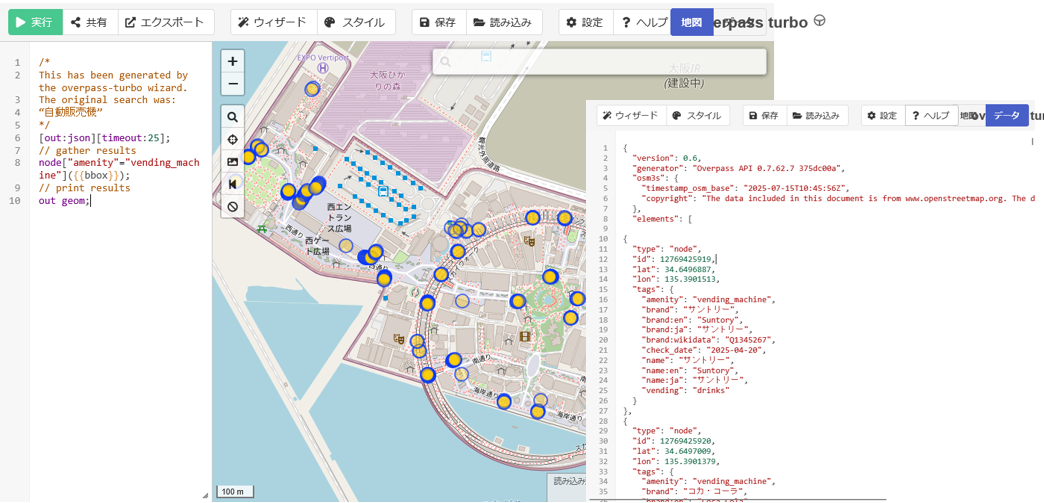The height and width of the screenshot is (503, 1044).
Task: Open the 共有 share option
Action: [x=91, y=22]
